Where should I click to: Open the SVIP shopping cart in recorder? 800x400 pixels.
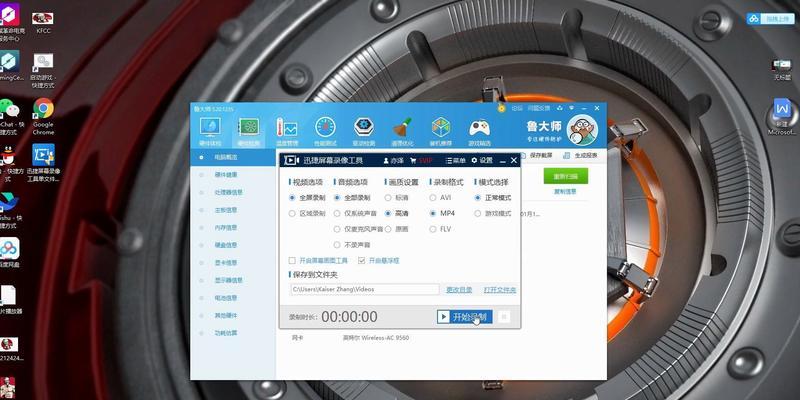point(421,161)
